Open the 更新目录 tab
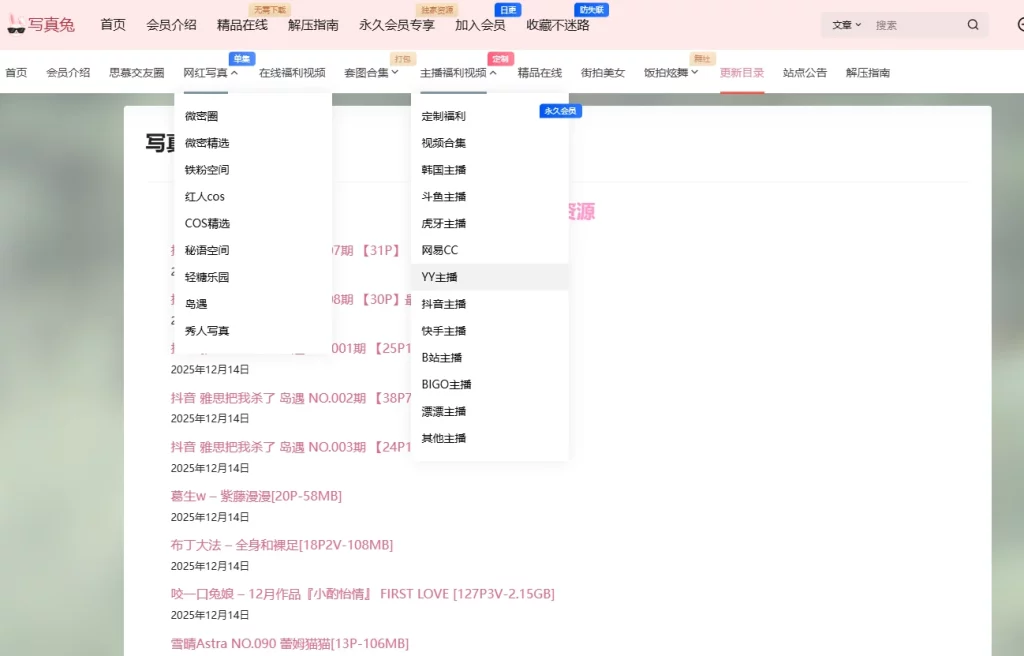Screen dimensions: 1024x656 pos(742,73)
